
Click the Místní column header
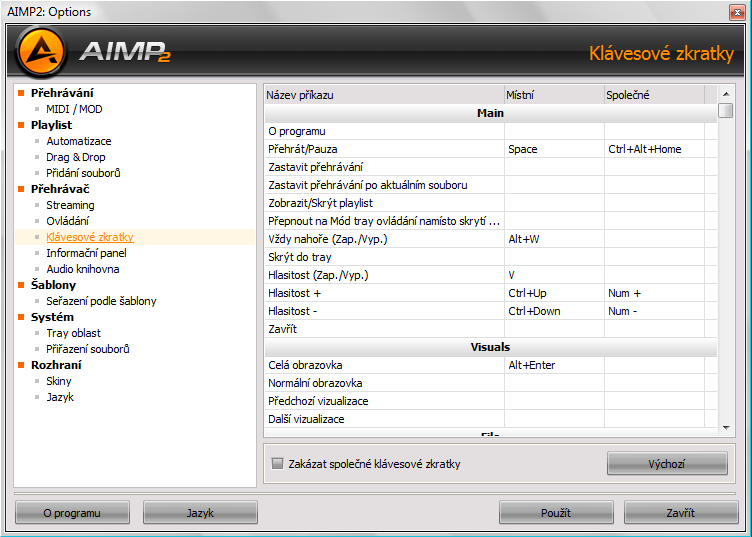[554, 95]
